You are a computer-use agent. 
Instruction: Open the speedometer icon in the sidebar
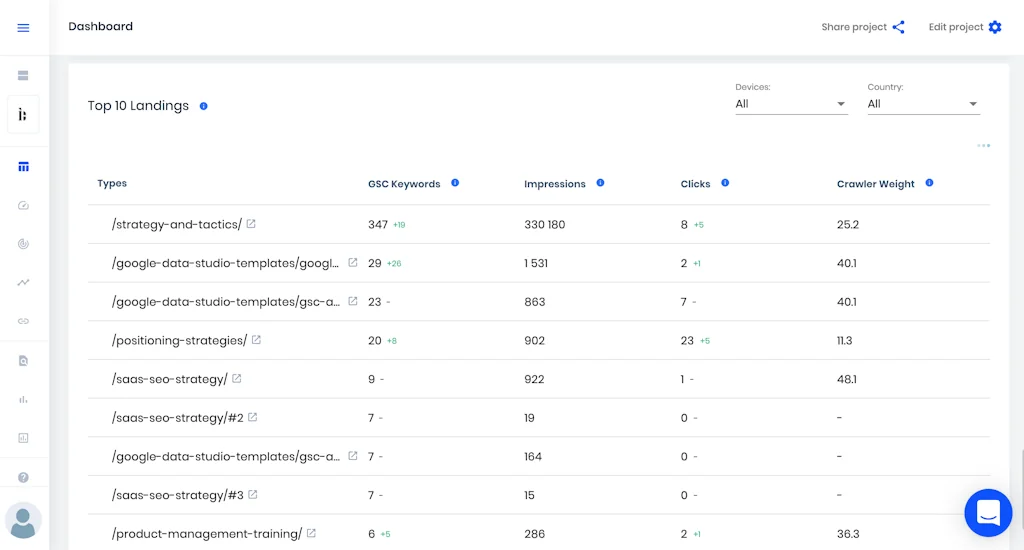24,206
